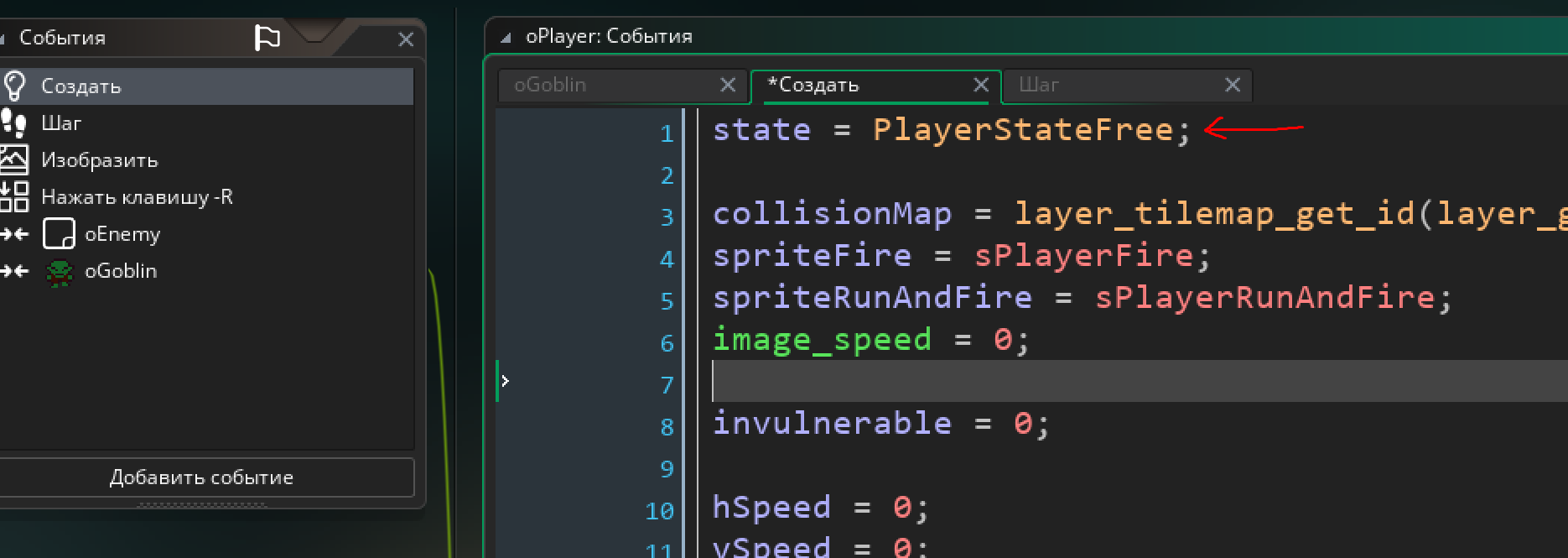This screenshot has width=1568, height=558.
Task: Click the spriteFire variable on line 4
Action: 813,256
